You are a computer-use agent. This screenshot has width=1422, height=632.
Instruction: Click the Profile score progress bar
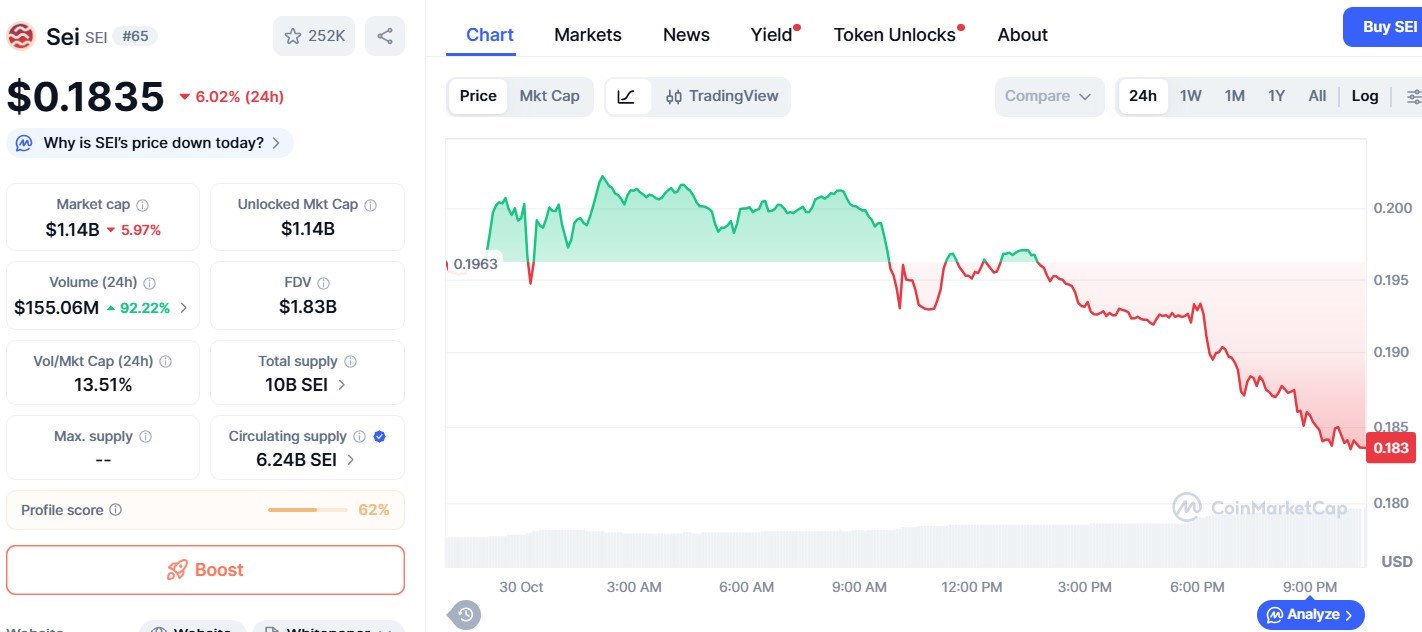(310, 509)
